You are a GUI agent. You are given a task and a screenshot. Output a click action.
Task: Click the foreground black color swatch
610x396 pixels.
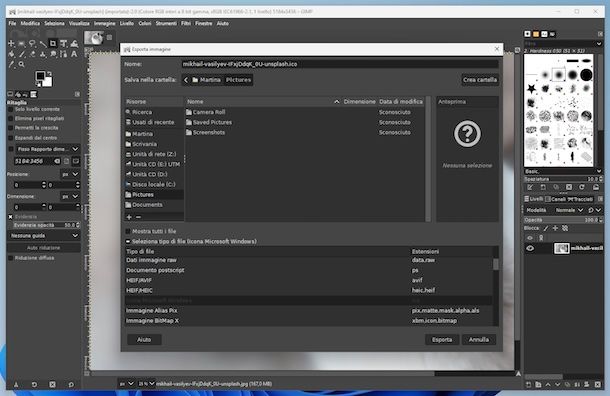(x=40, y=75)
